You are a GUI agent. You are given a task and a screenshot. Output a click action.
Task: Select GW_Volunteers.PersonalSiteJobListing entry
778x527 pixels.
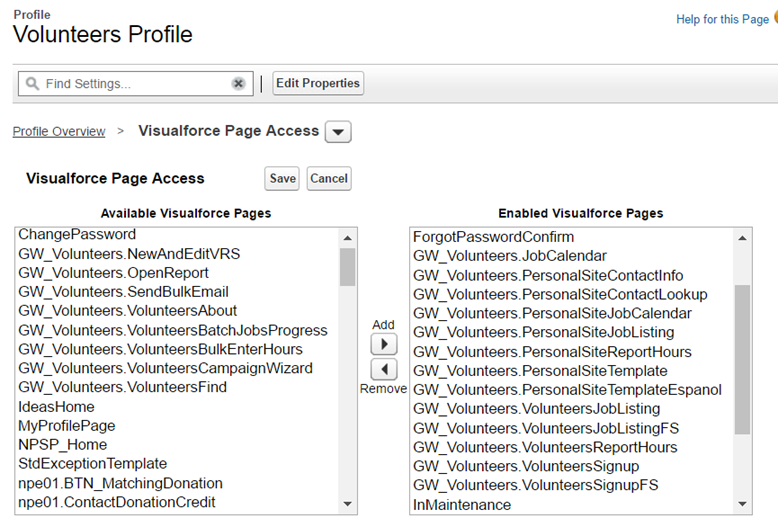(x=573, y=332)
